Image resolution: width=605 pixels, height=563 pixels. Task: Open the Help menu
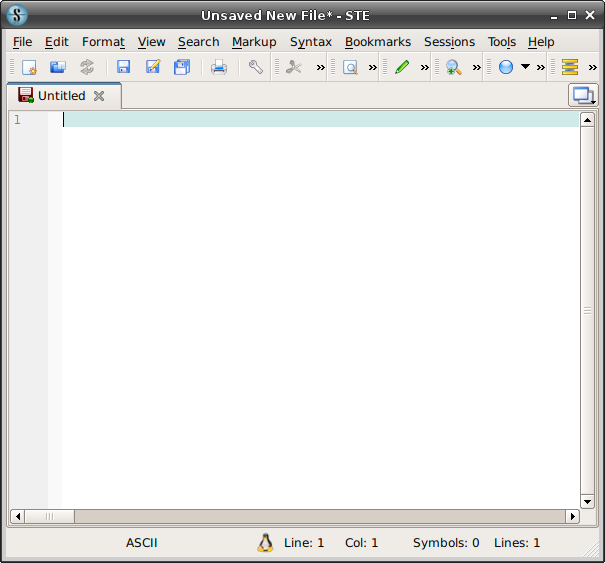(541, 42)
